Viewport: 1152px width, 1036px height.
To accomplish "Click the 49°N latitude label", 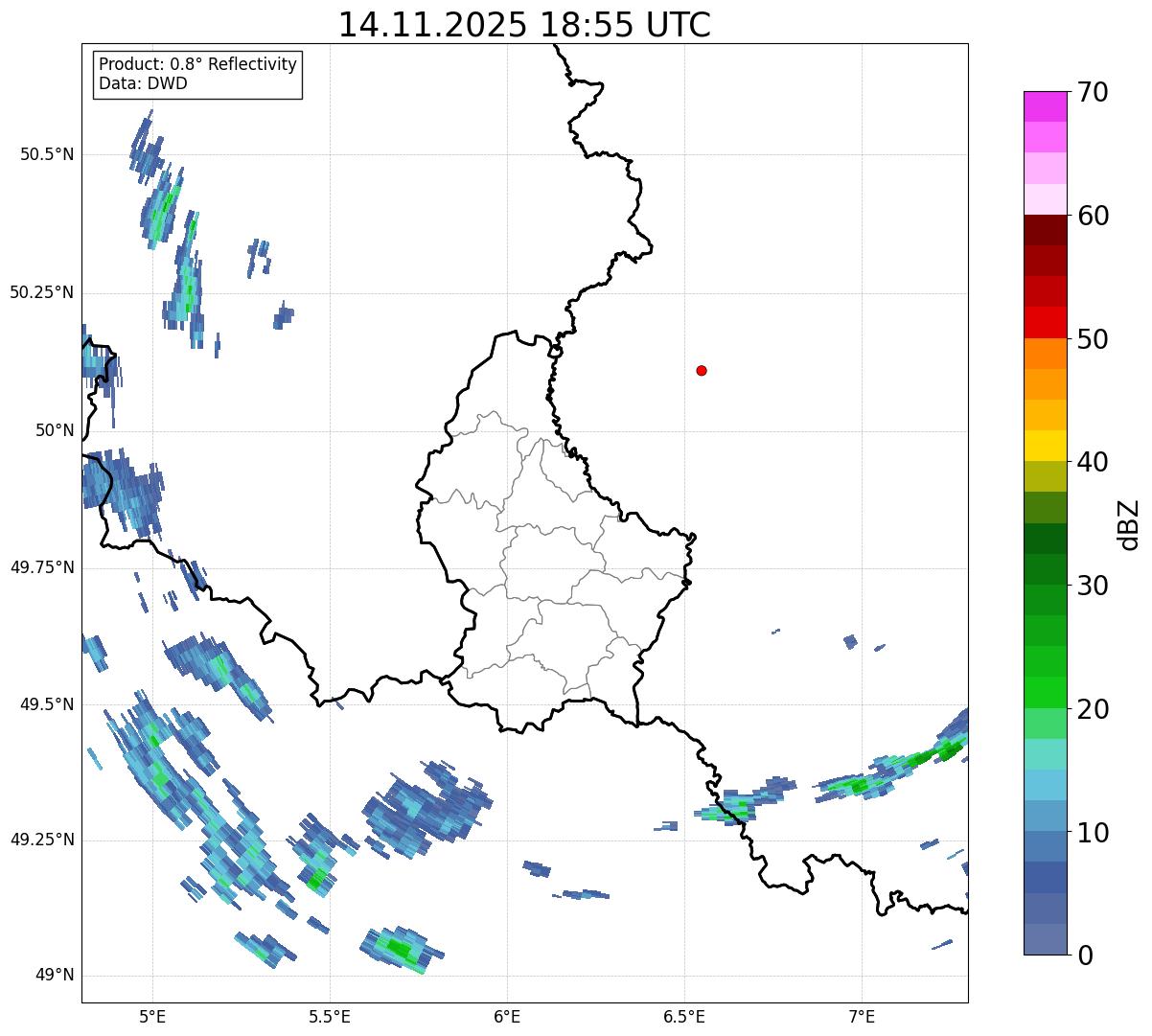I will 54,976.
